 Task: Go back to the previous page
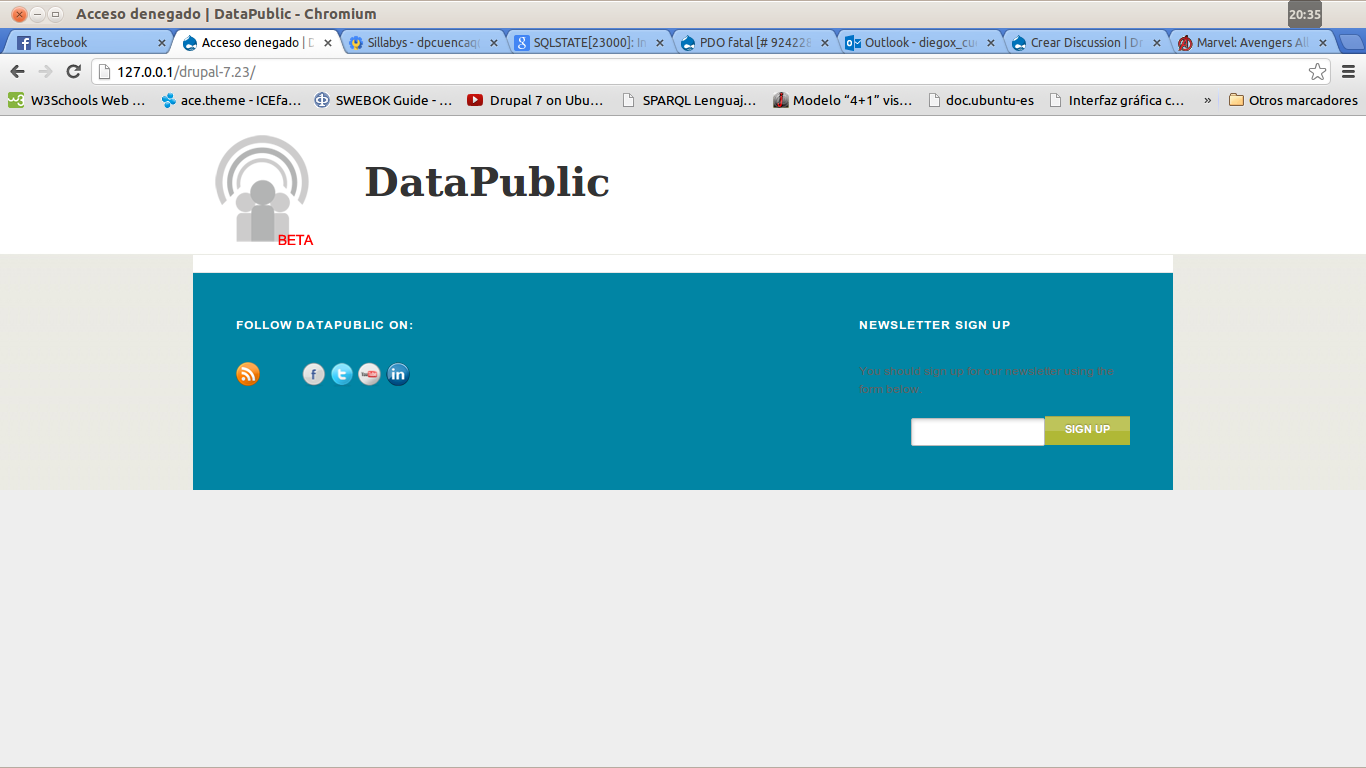pyautogui.click(x=17, y=71)
